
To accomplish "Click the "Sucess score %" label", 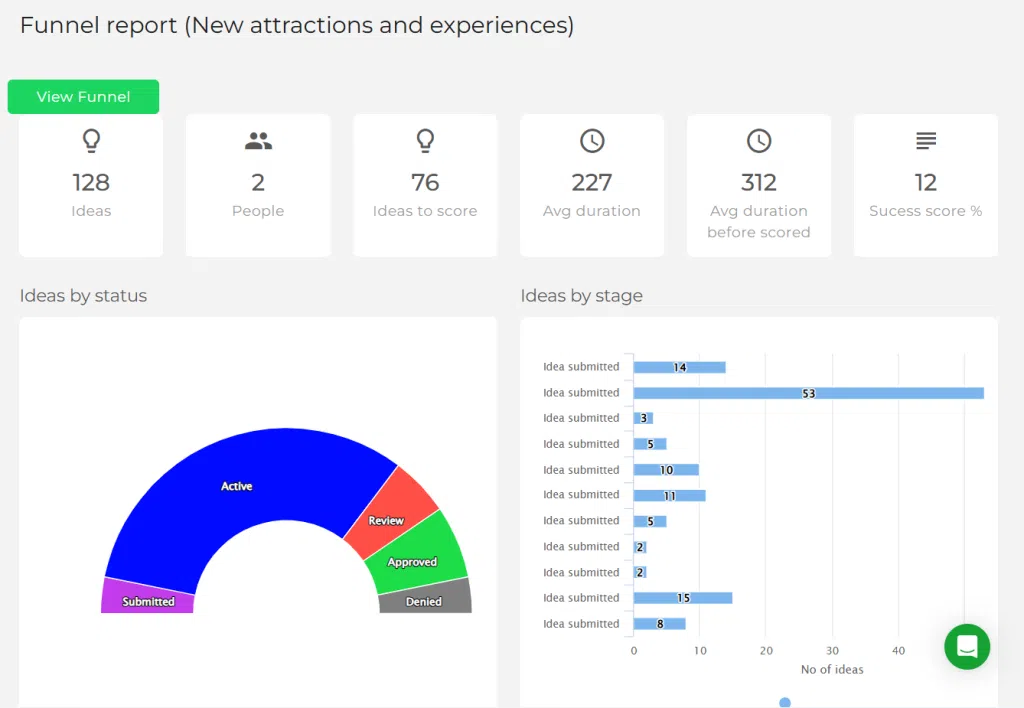I will (925, 211).
